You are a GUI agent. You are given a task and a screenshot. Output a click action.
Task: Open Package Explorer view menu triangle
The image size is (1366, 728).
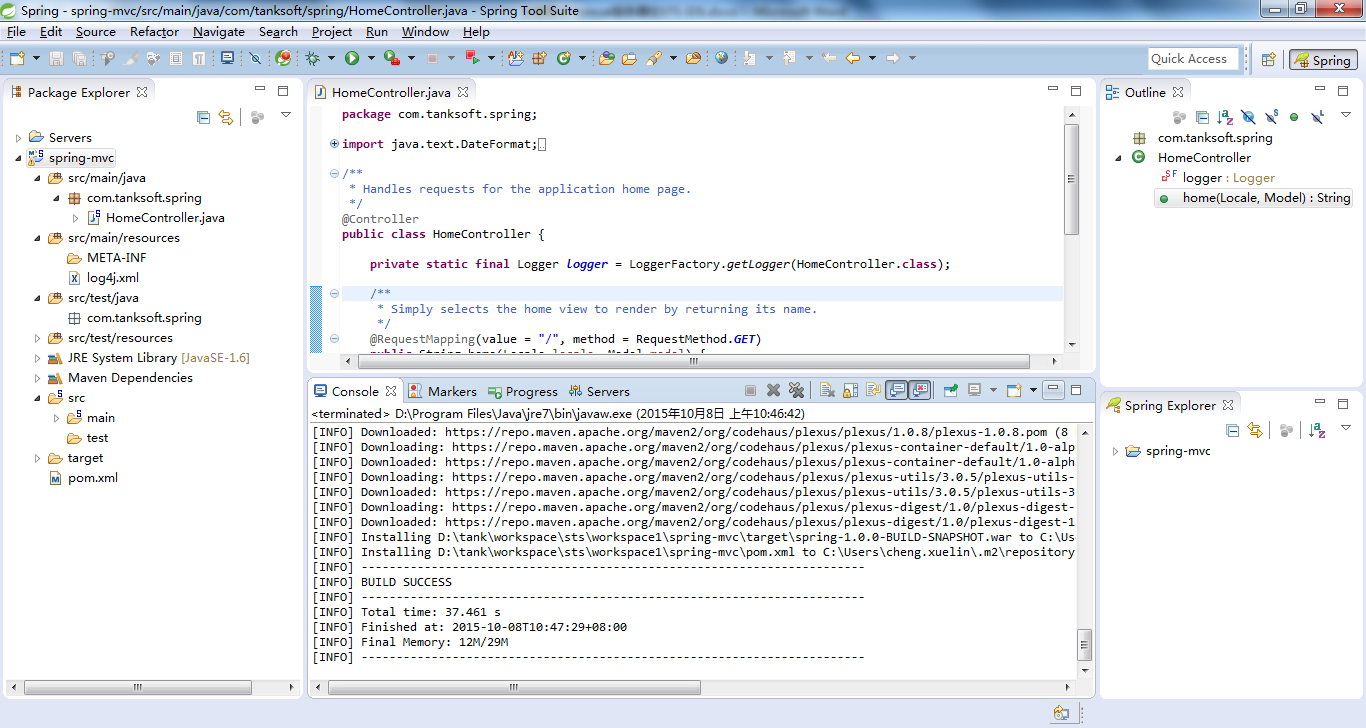tap(286, 116)
